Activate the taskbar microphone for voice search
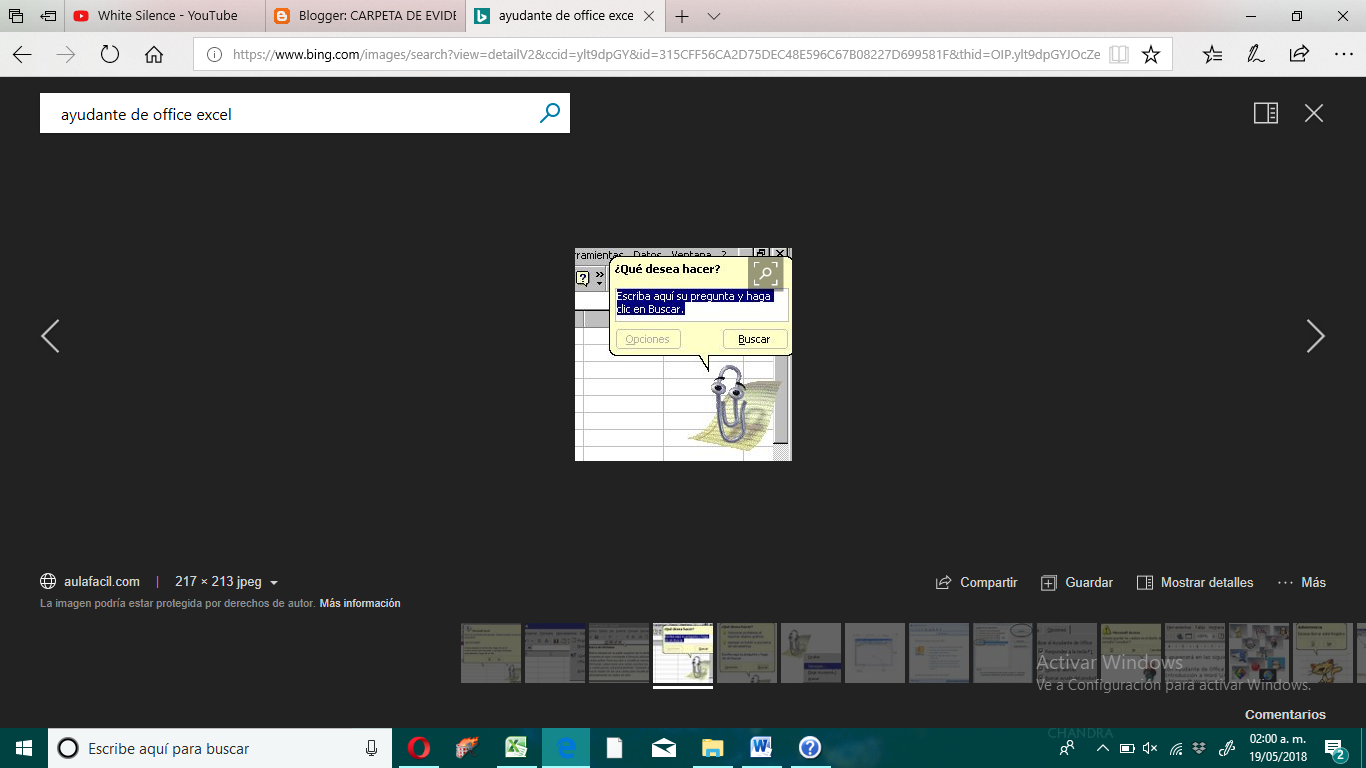 pos(371,748)
